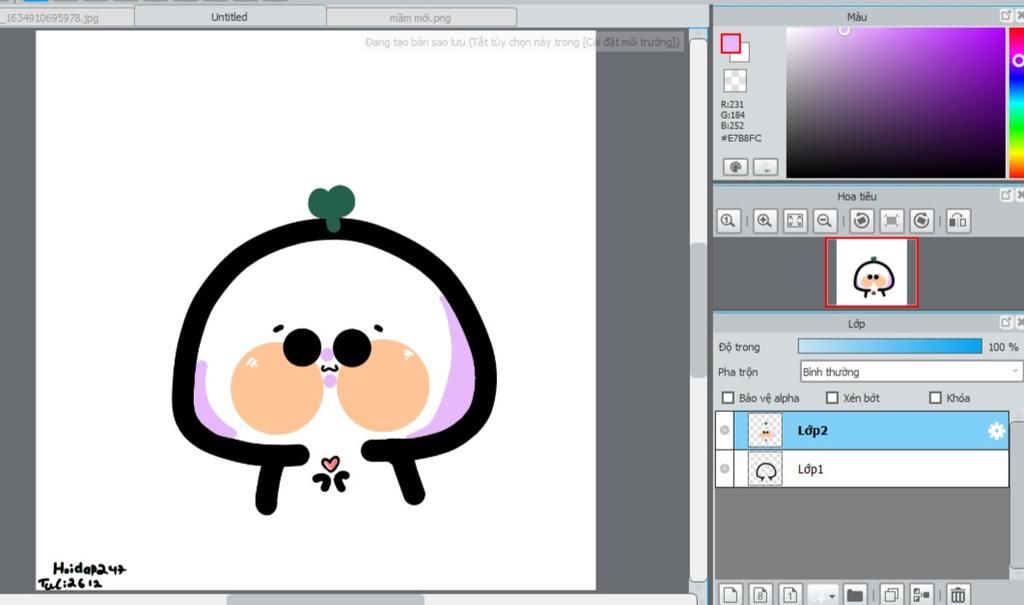
Task: Click the navigator preview thumbnail
Action: pyautogui.click(x=871, y=272)
